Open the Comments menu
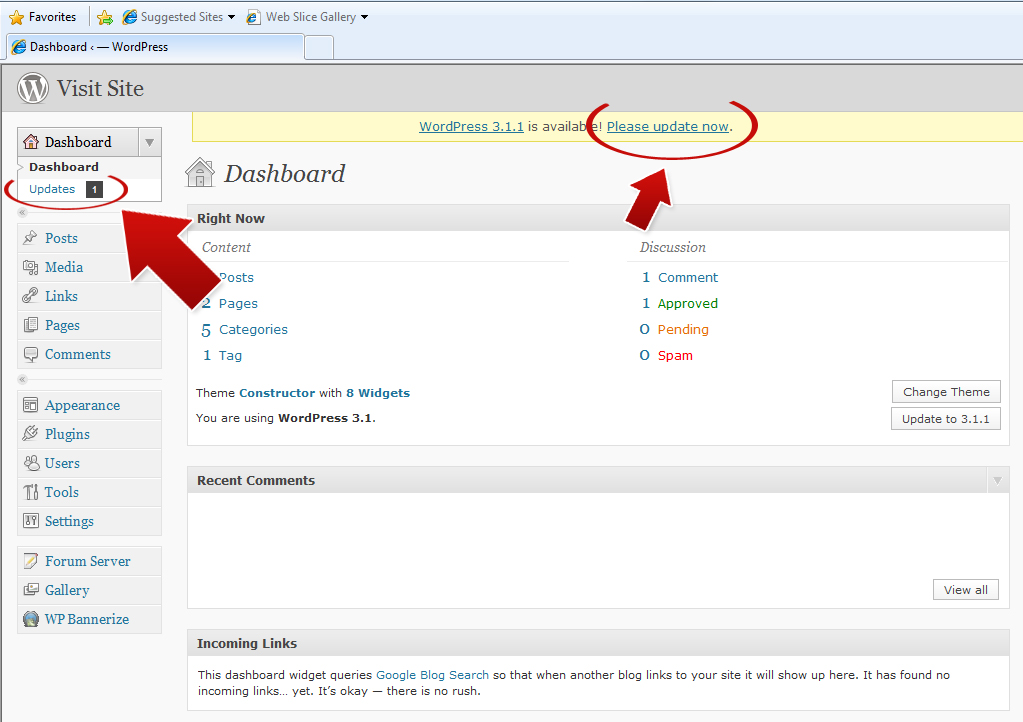The width and height of the screenshot is (1023, 722). coord(78,354)
